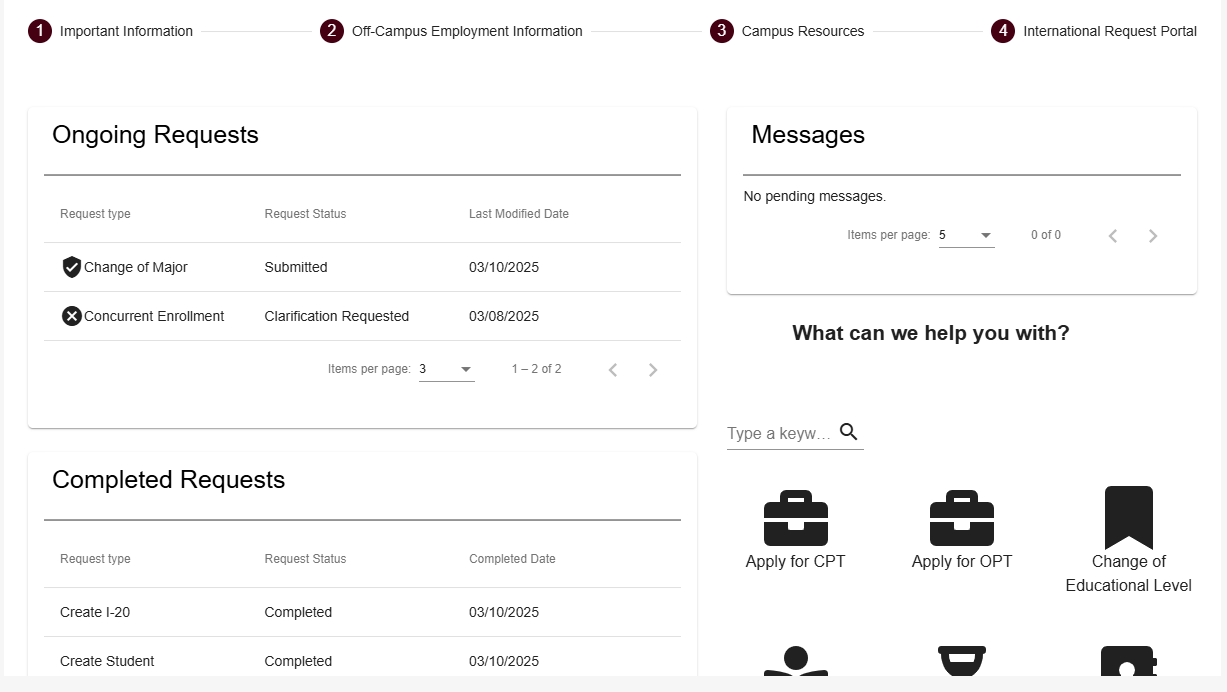This screenshot has height=692, width=1227.
Task: Open the Apply for OPT briefcase icon
Action: coord(962,518)
